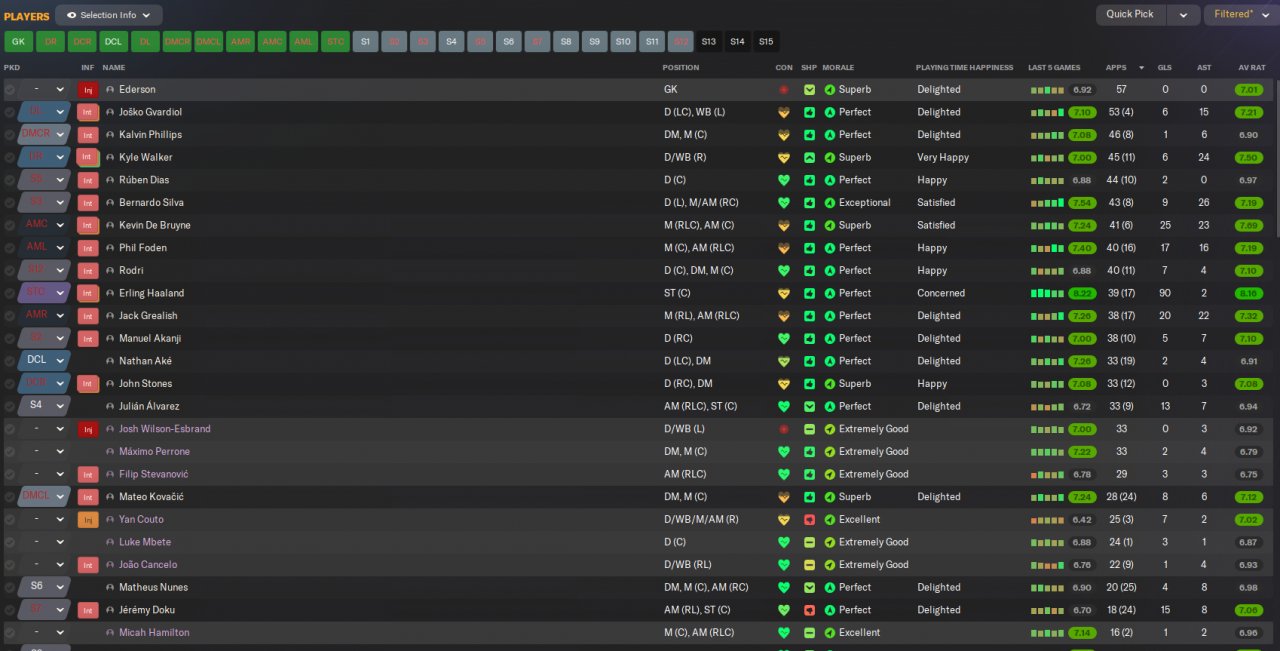Click Yan Couto's last 5 games form bars
The height and width of the screenshot is (651, 1280).
click(1047, 520)
